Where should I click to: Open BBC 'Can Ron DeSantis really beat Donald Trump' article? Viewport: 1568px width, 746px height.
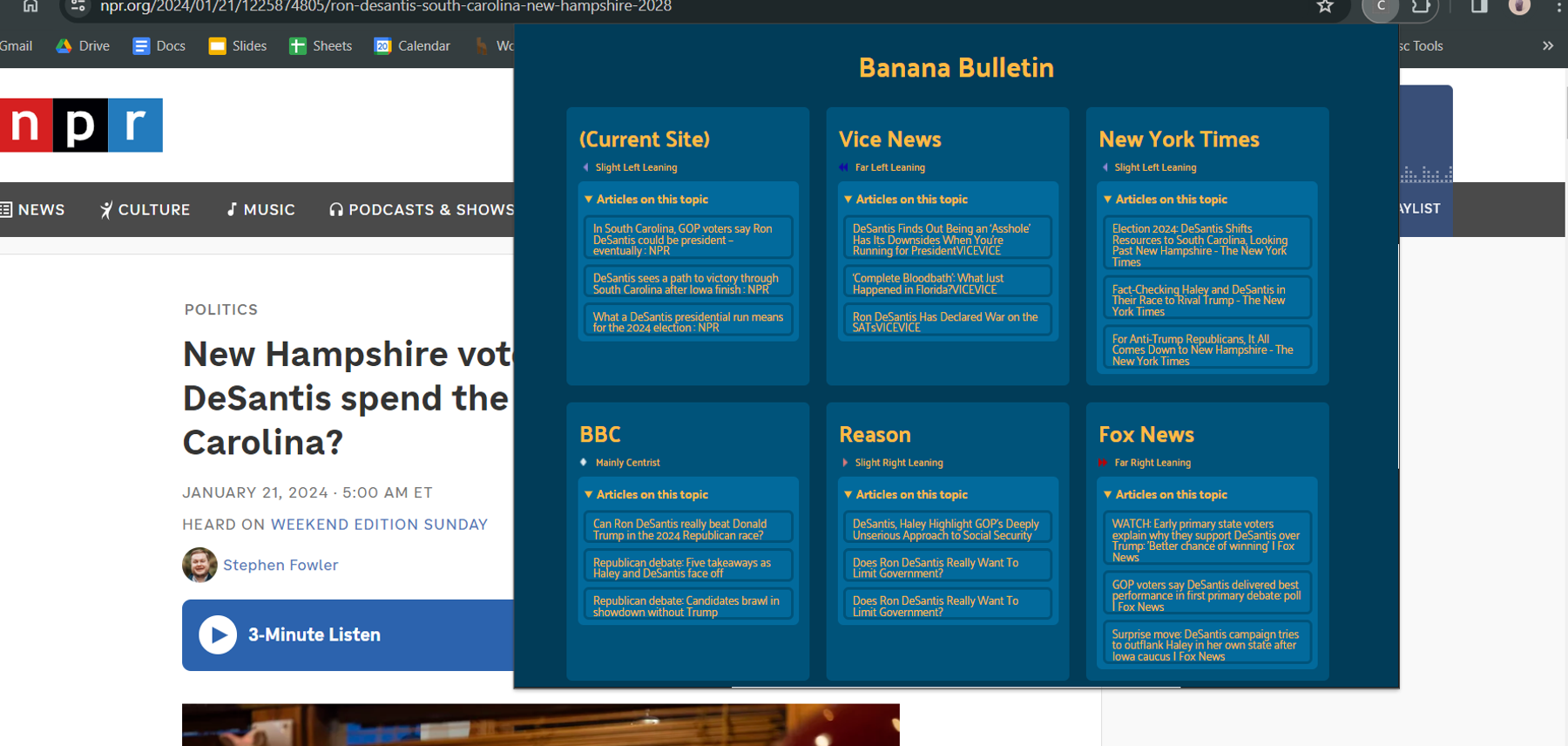click(x=688, y=529)
